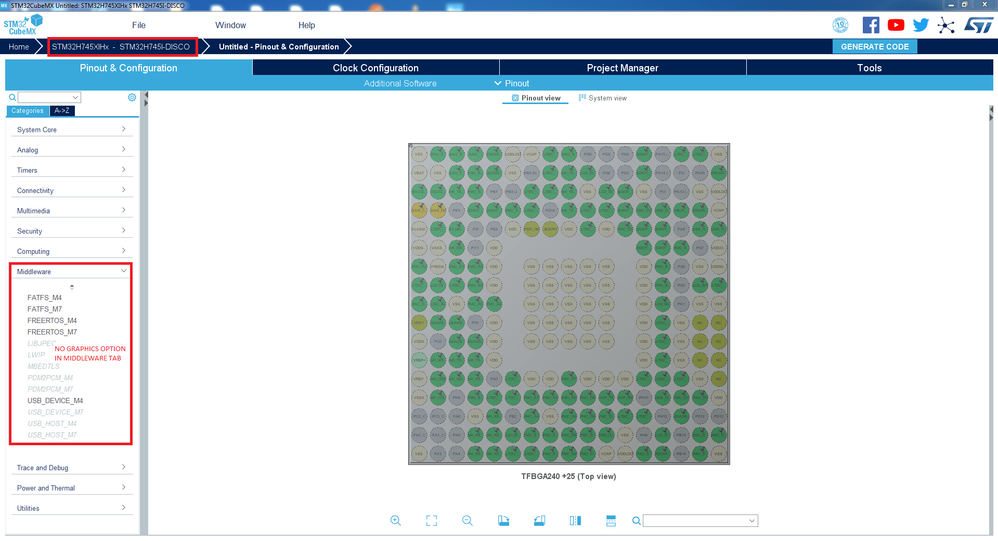This screenshot has width=998, height=541.
Task: Click into the pin search input field
Action: coord(695,521)
